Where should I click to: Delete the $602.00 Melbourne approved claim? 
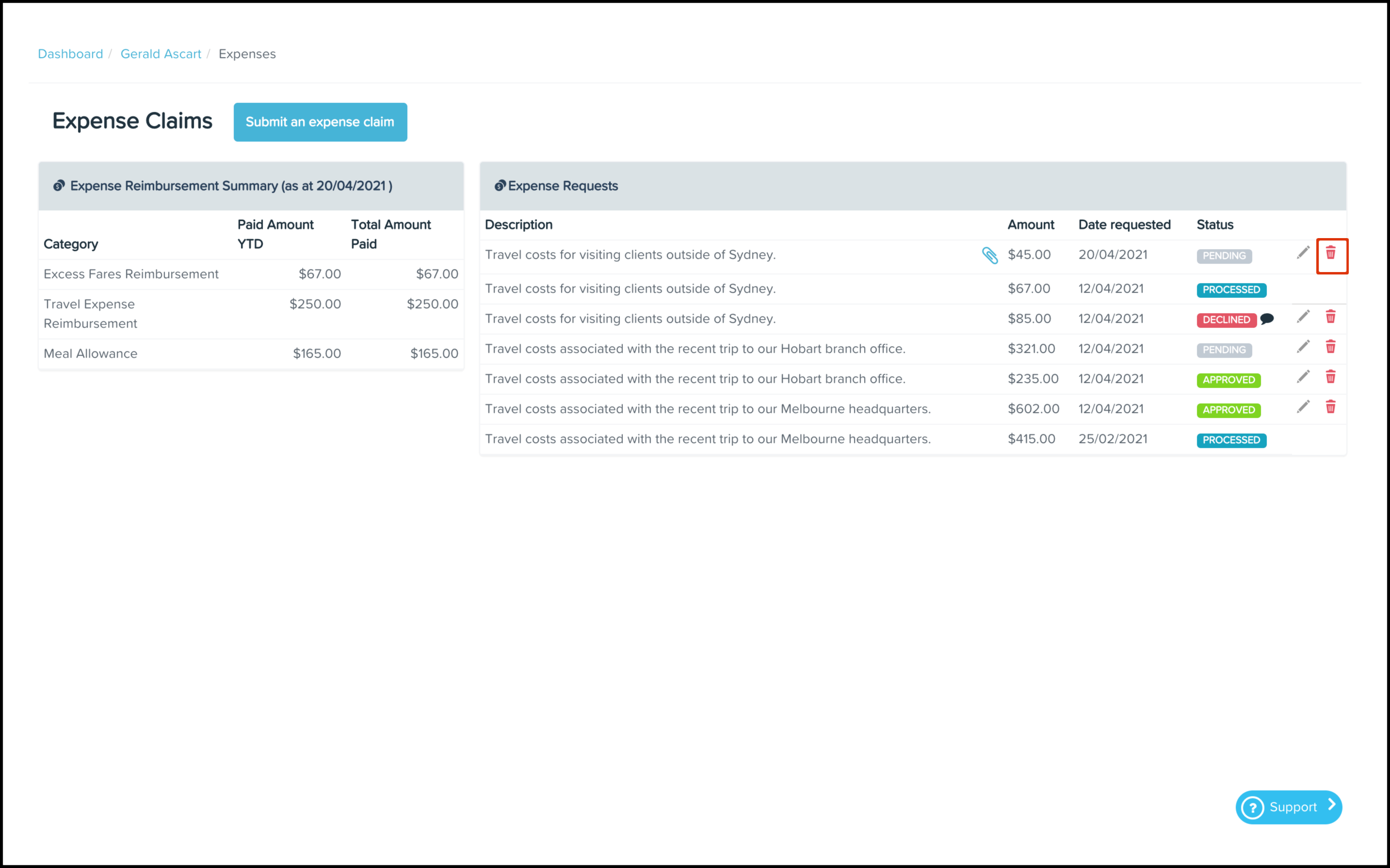1330,407
